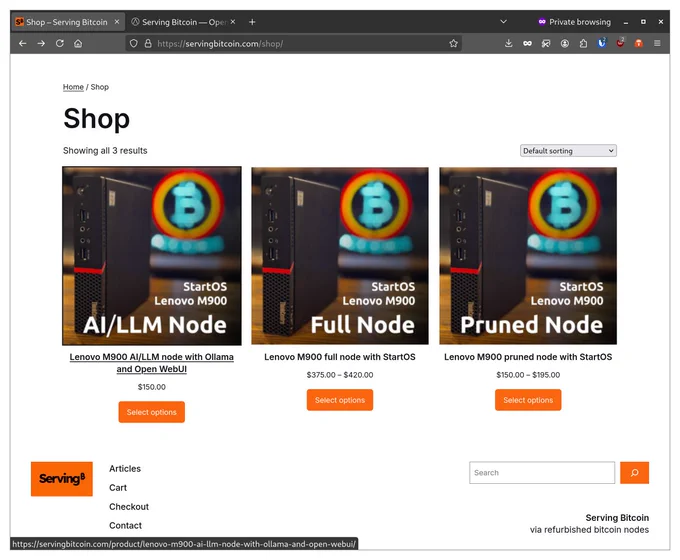
Task: Click the footer Search input field
Action: click(x=542, y=473)
